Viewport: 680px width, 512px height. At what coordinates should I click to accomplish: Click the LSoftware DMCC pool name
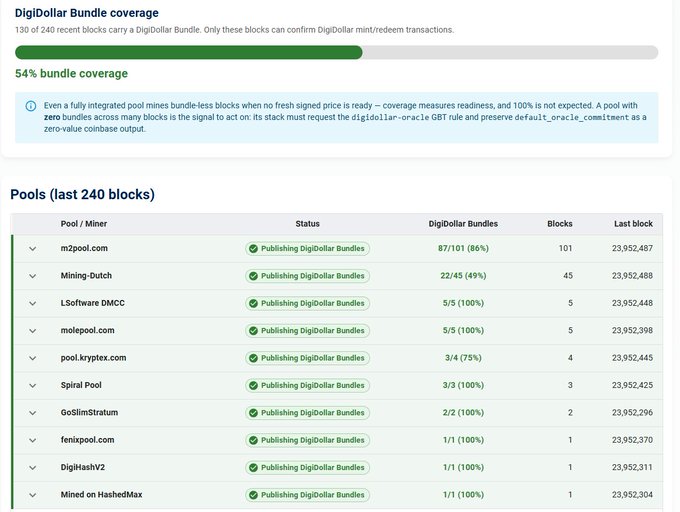point(92,303)
